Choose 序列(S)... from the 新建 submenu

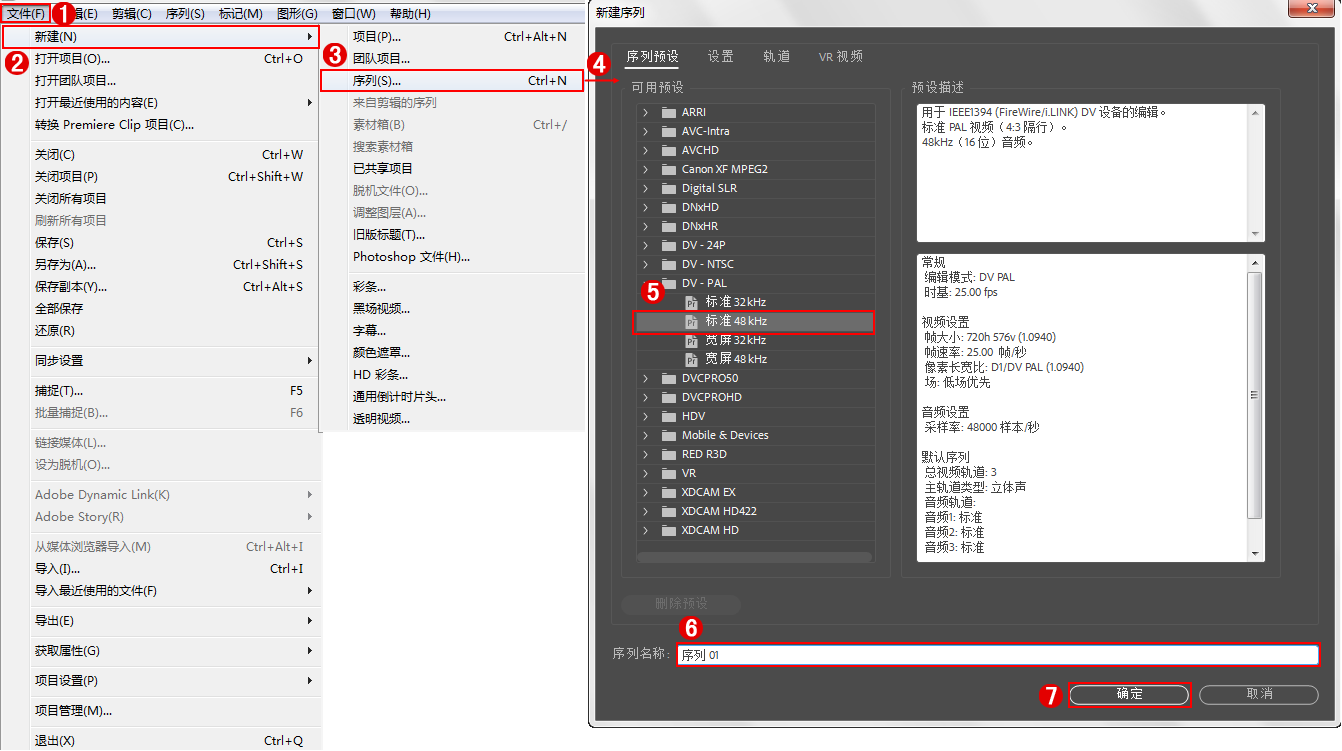(x=451, y=81)
